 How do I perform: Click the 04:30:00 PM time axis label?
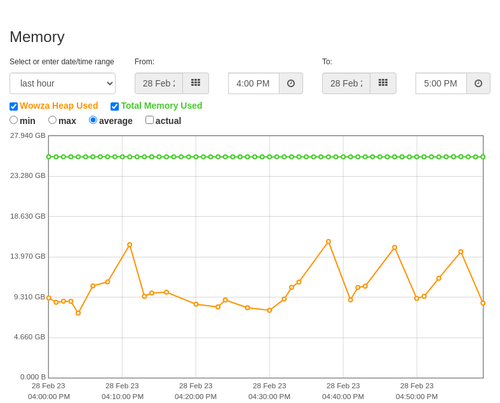(x=269, y=397)
